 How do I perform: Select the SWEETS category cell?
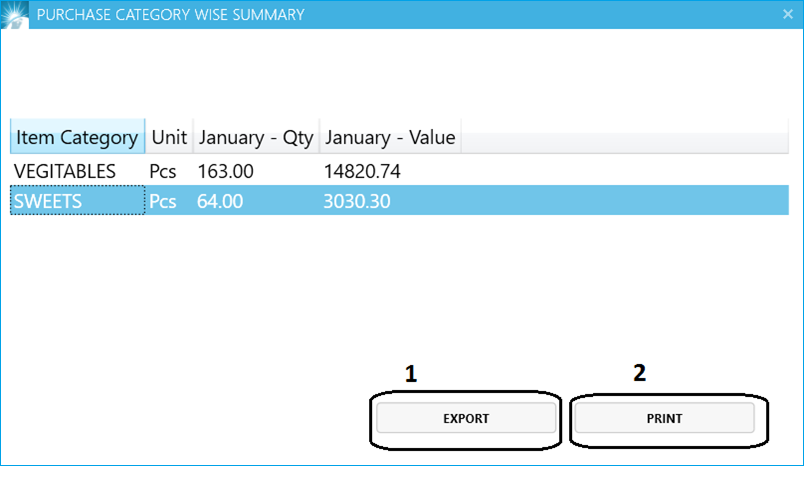pyautogui.click(x=77, y=201)
